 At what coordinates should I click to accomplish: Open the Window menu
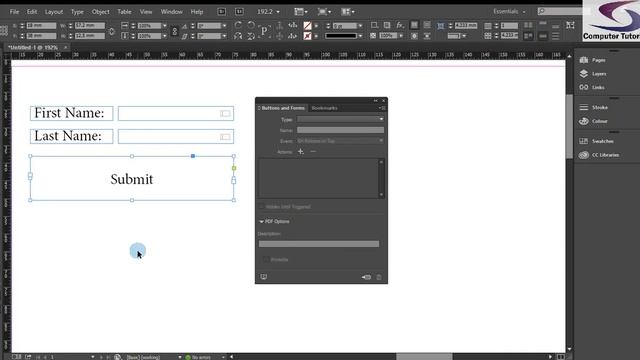(x=171, y=11)
